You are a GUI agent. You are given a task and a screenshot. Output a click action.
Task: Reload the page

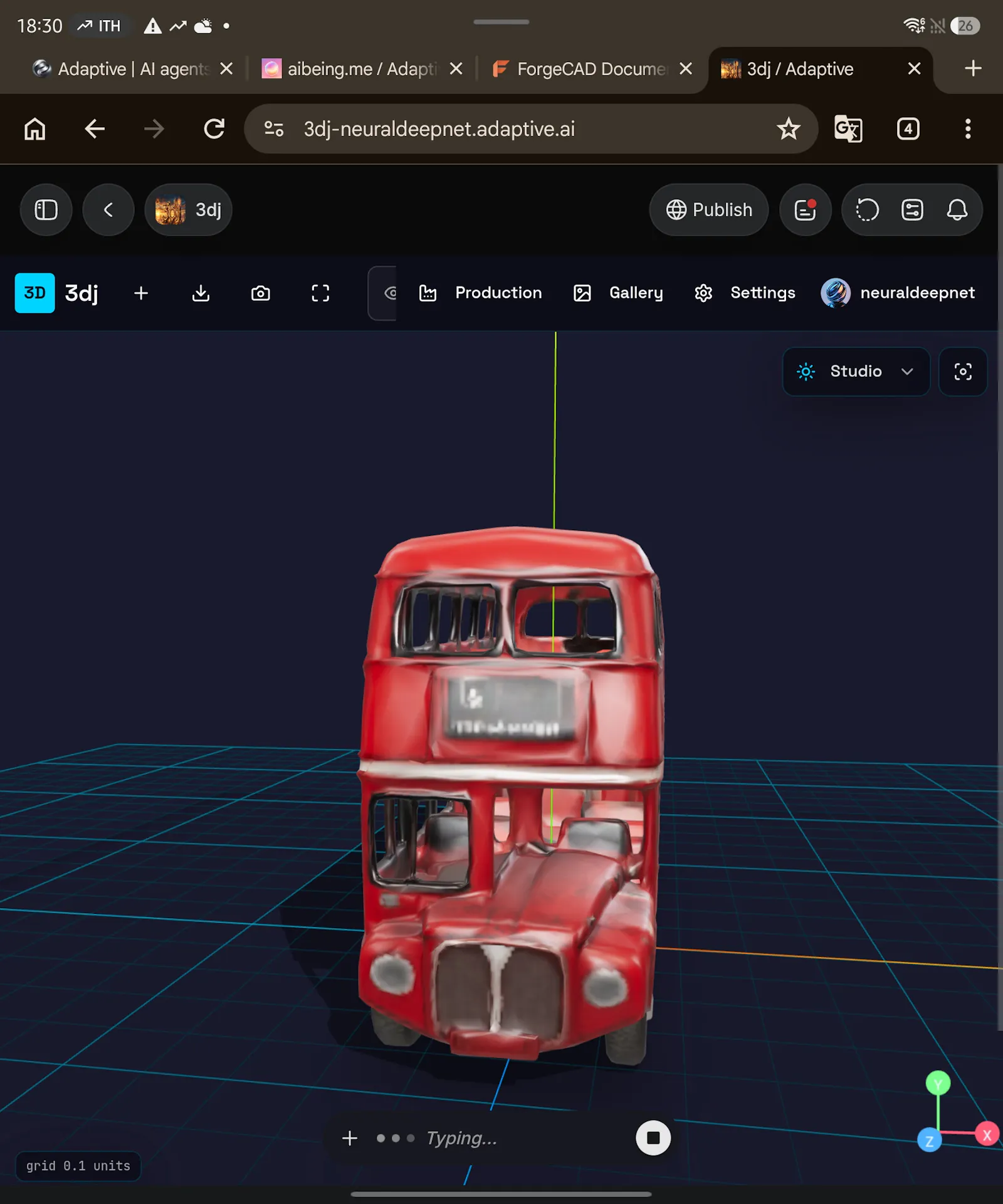click(x=214, y=129)
